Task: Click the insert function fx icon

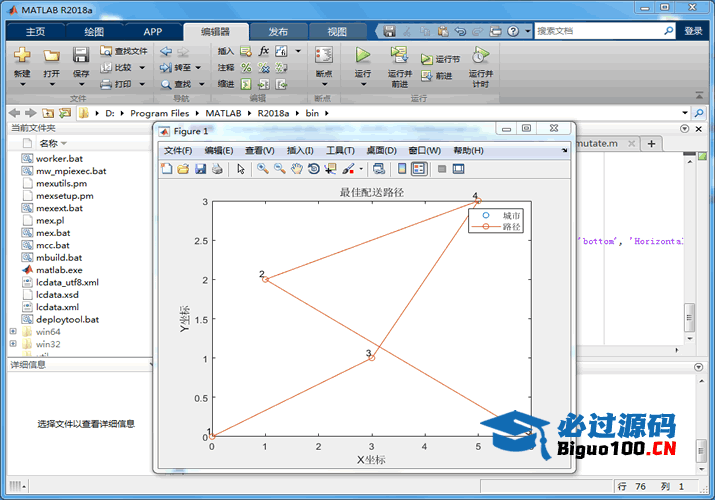Action: [264, 51]
